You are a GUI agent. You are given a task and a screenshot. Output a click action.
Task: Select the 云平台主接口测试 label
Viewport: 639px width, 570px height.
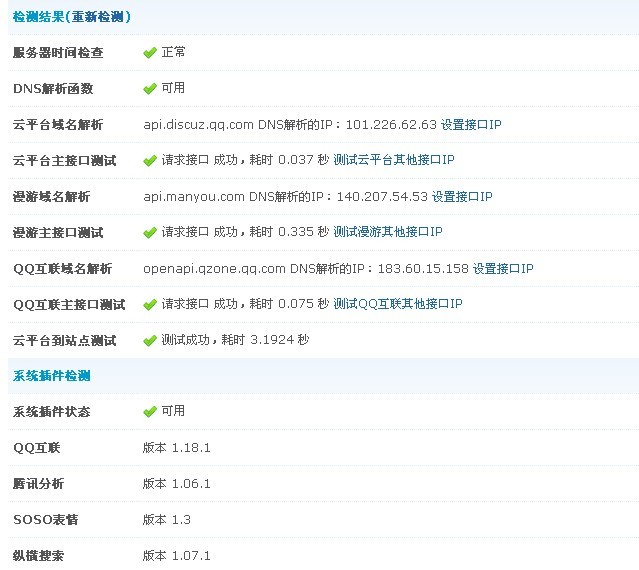64,161
